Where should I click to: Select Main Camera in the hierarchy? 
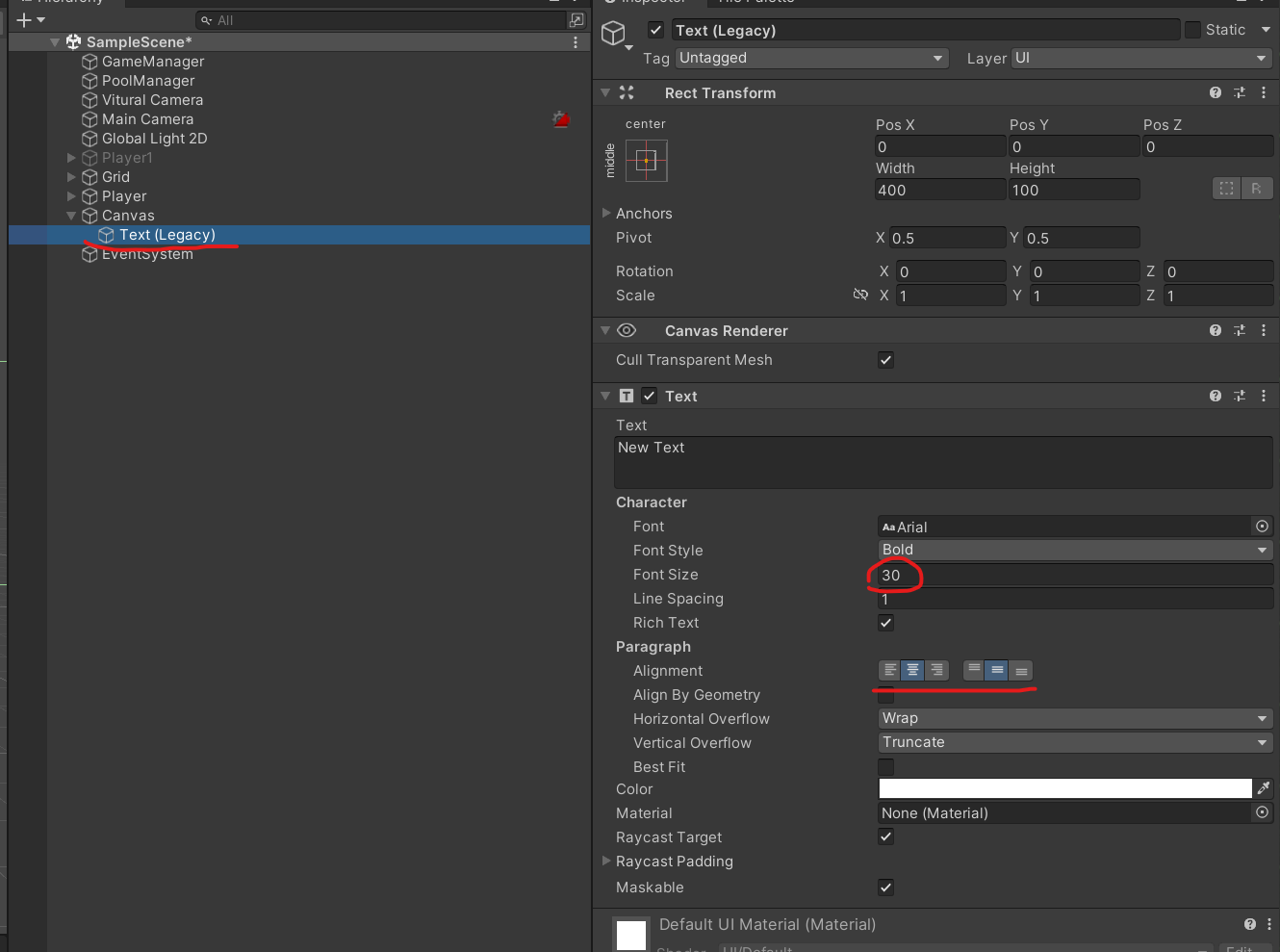pos(147,119)
